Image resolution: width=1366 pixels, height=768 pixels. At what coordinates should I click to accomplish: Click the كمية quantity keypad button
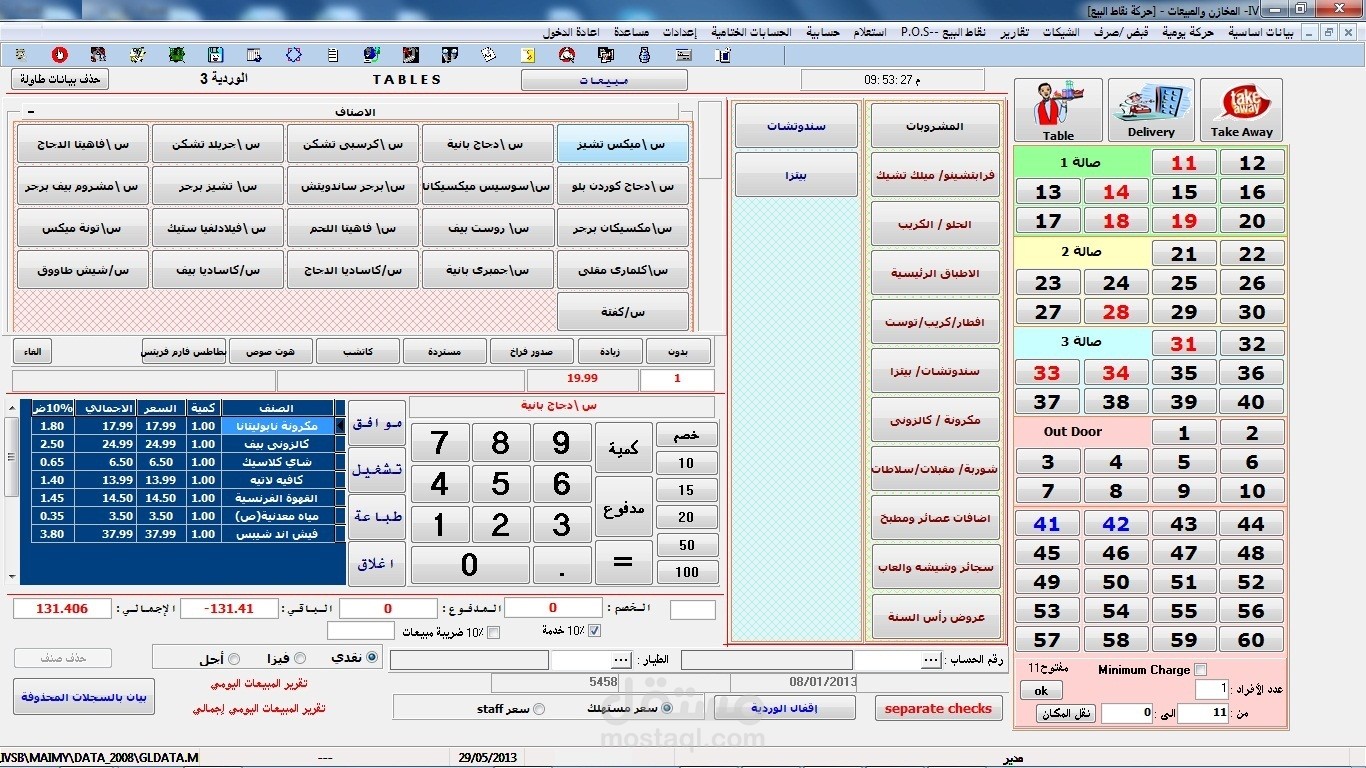coord(623,448)
